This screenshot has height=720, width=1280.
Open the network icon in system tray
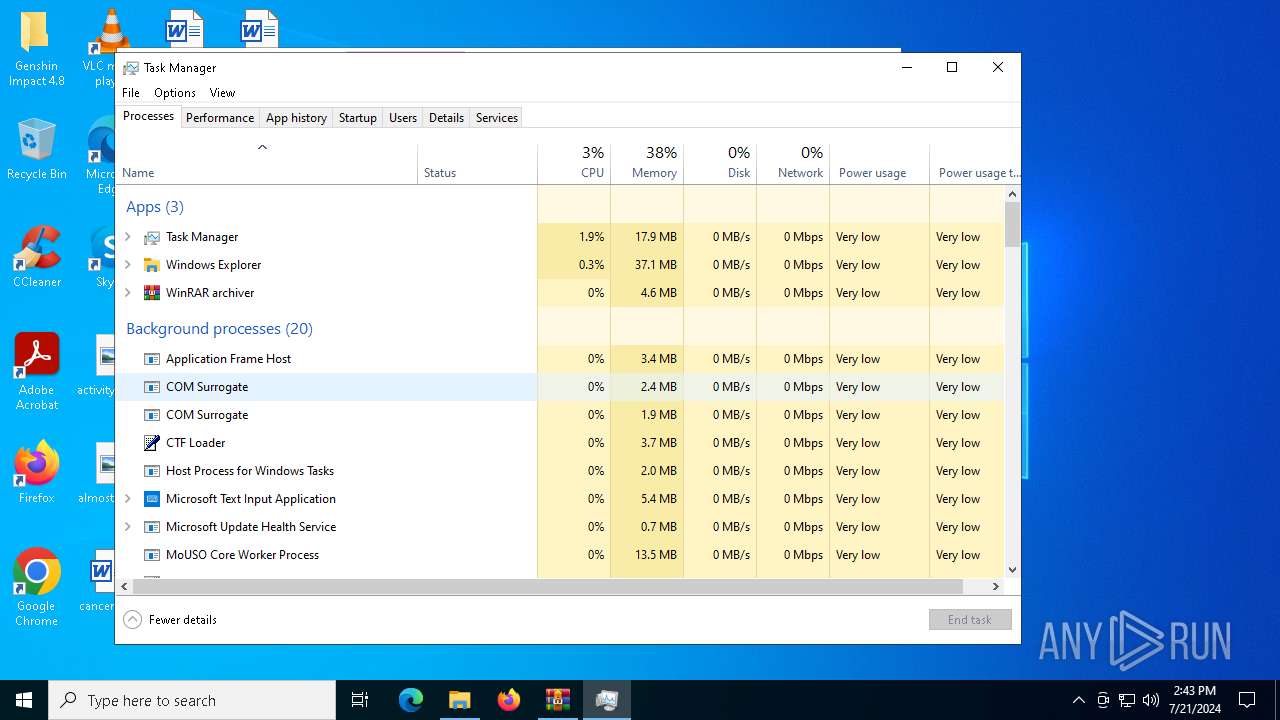coord(1127,700)
